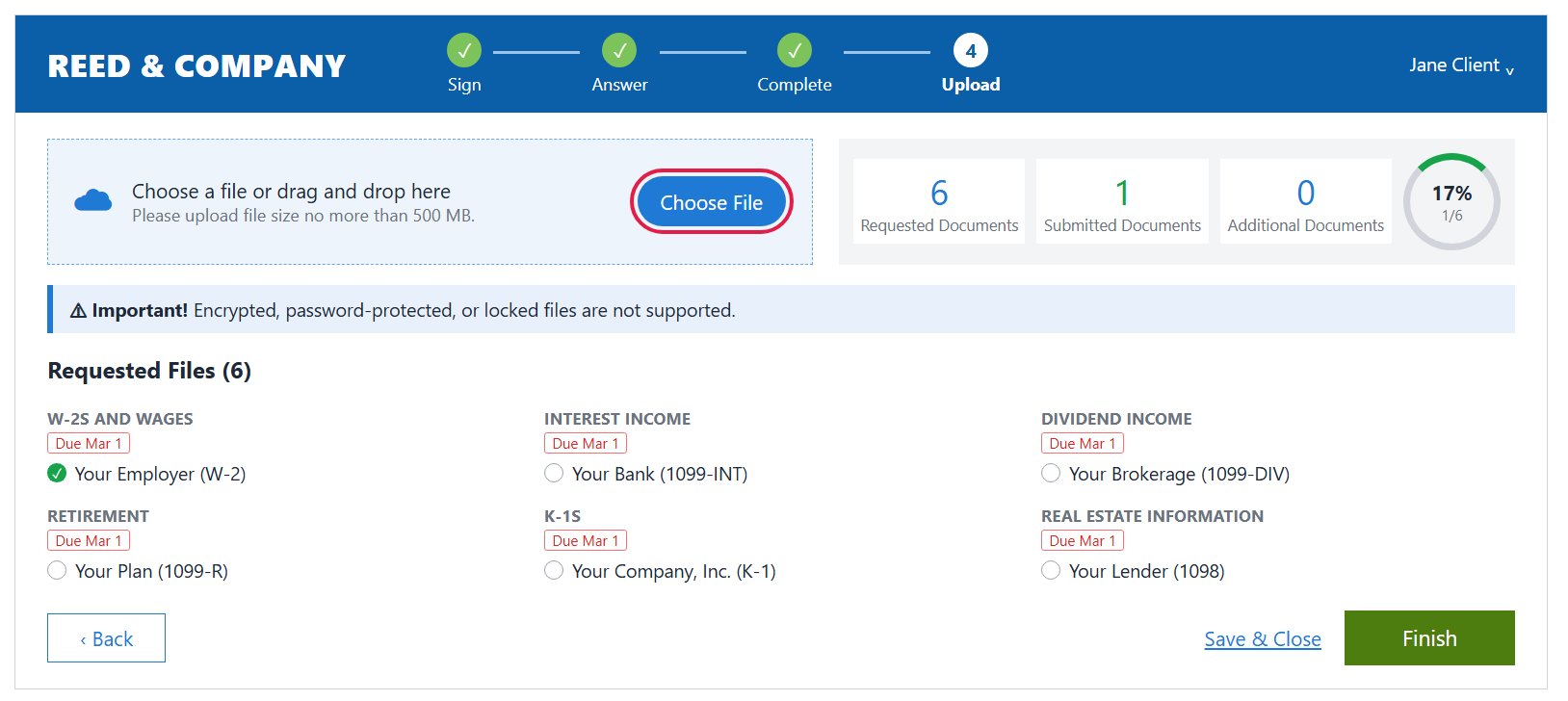
Task: Select the Your Lender (1098) radio button
Action: pos(1051,570)
